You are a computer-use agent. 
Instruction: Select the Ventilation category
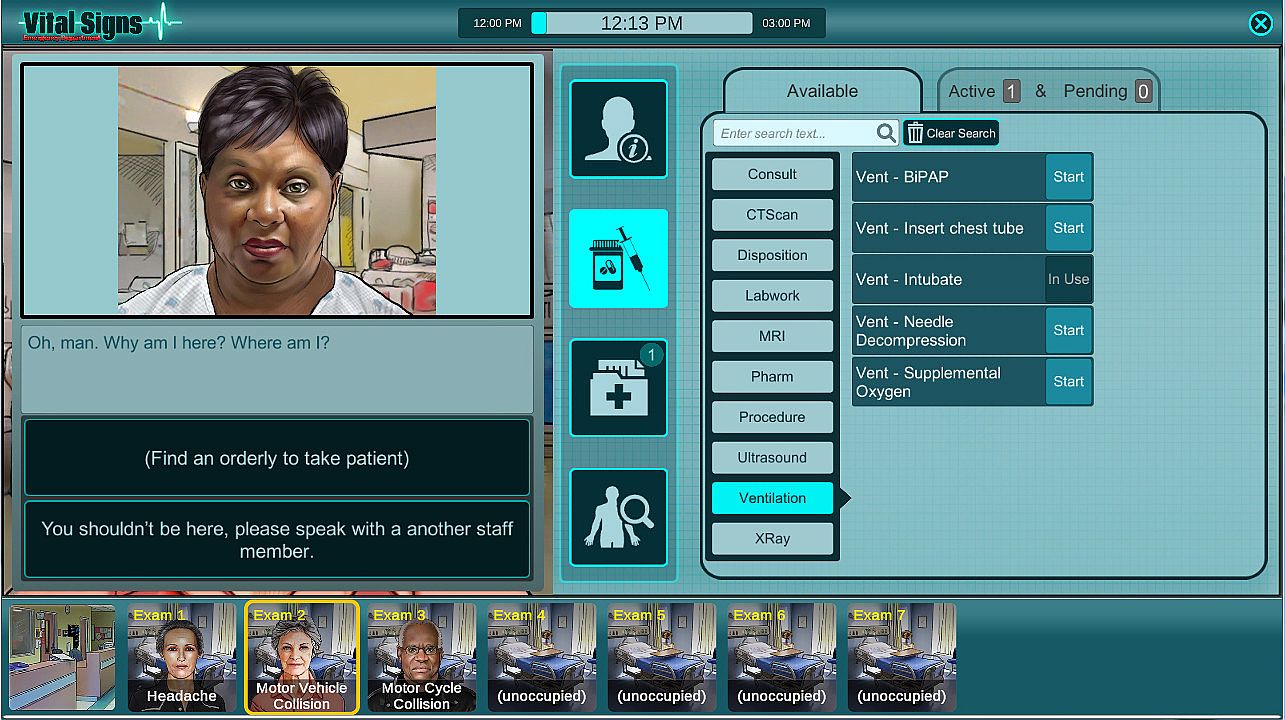point(772,498)
